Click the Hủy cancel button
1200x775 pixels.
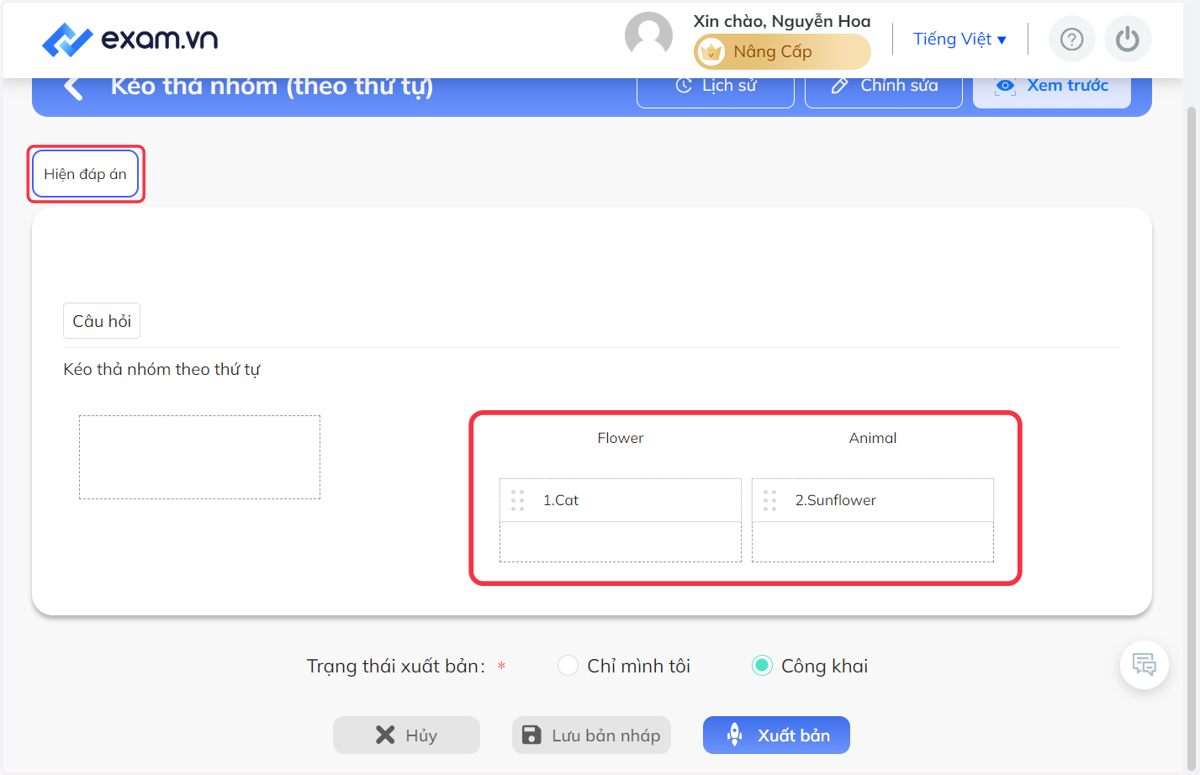406,735
